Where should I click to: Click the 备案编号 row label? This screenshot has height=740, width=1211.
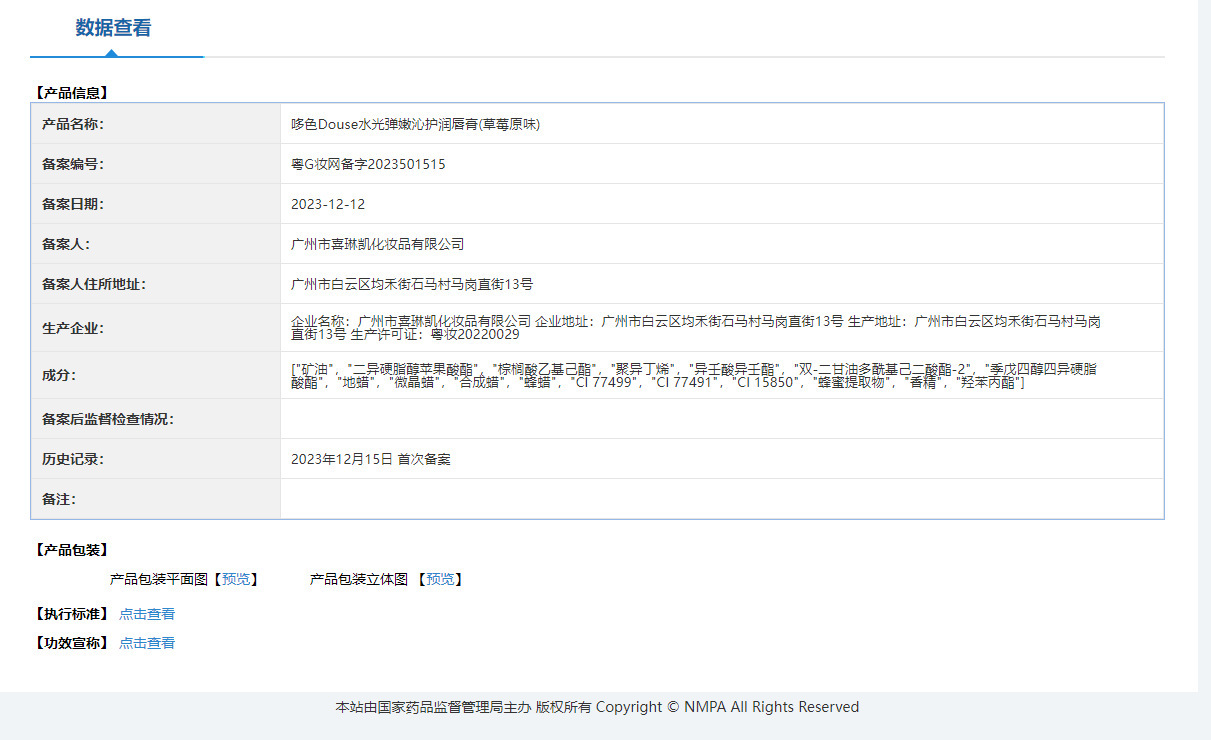tap(72, 164)
